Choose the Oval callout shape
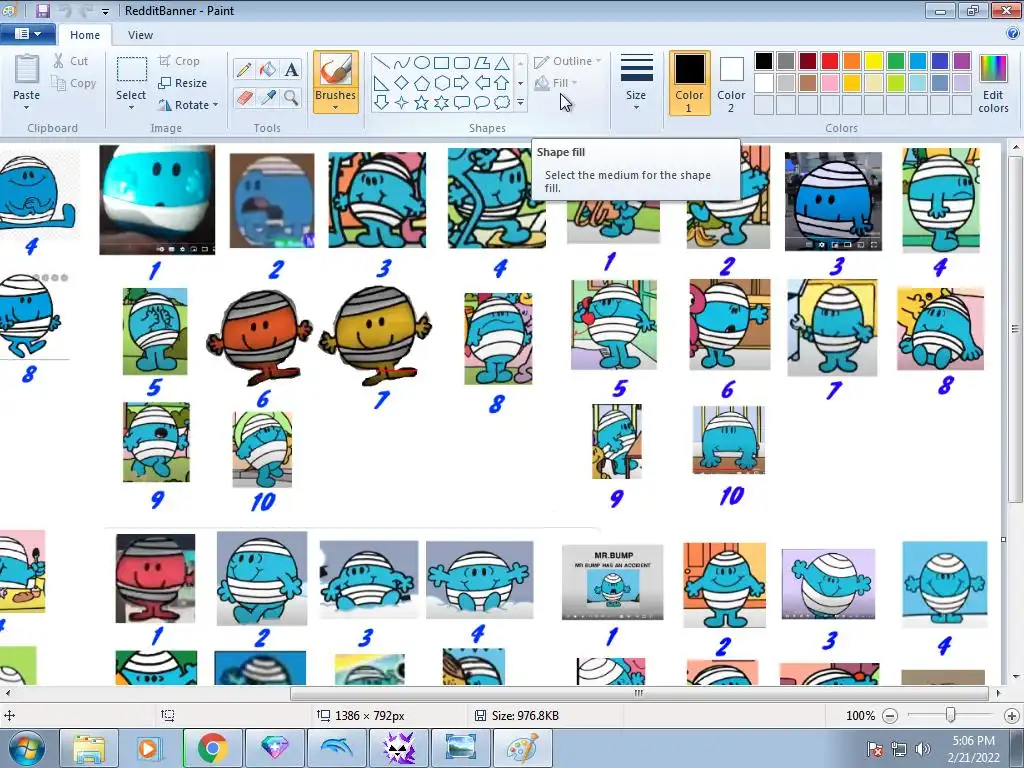The width and height of the screenshot is (1024, 768). 482,103
